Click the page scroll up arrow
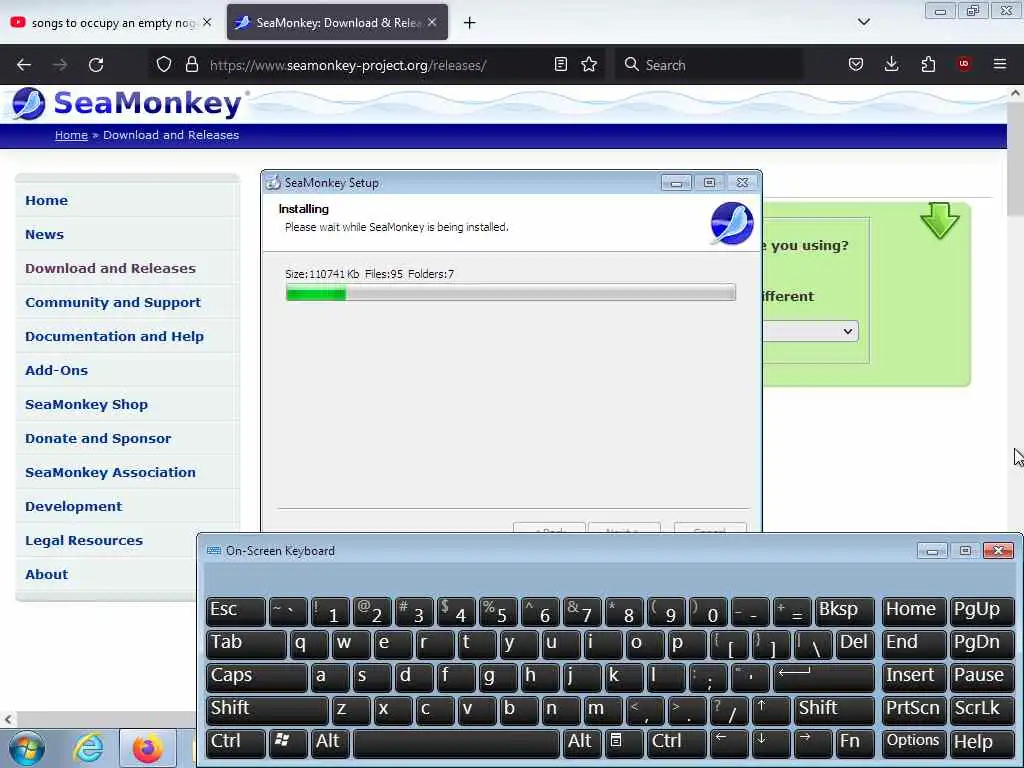 [x=1015, y=93]
